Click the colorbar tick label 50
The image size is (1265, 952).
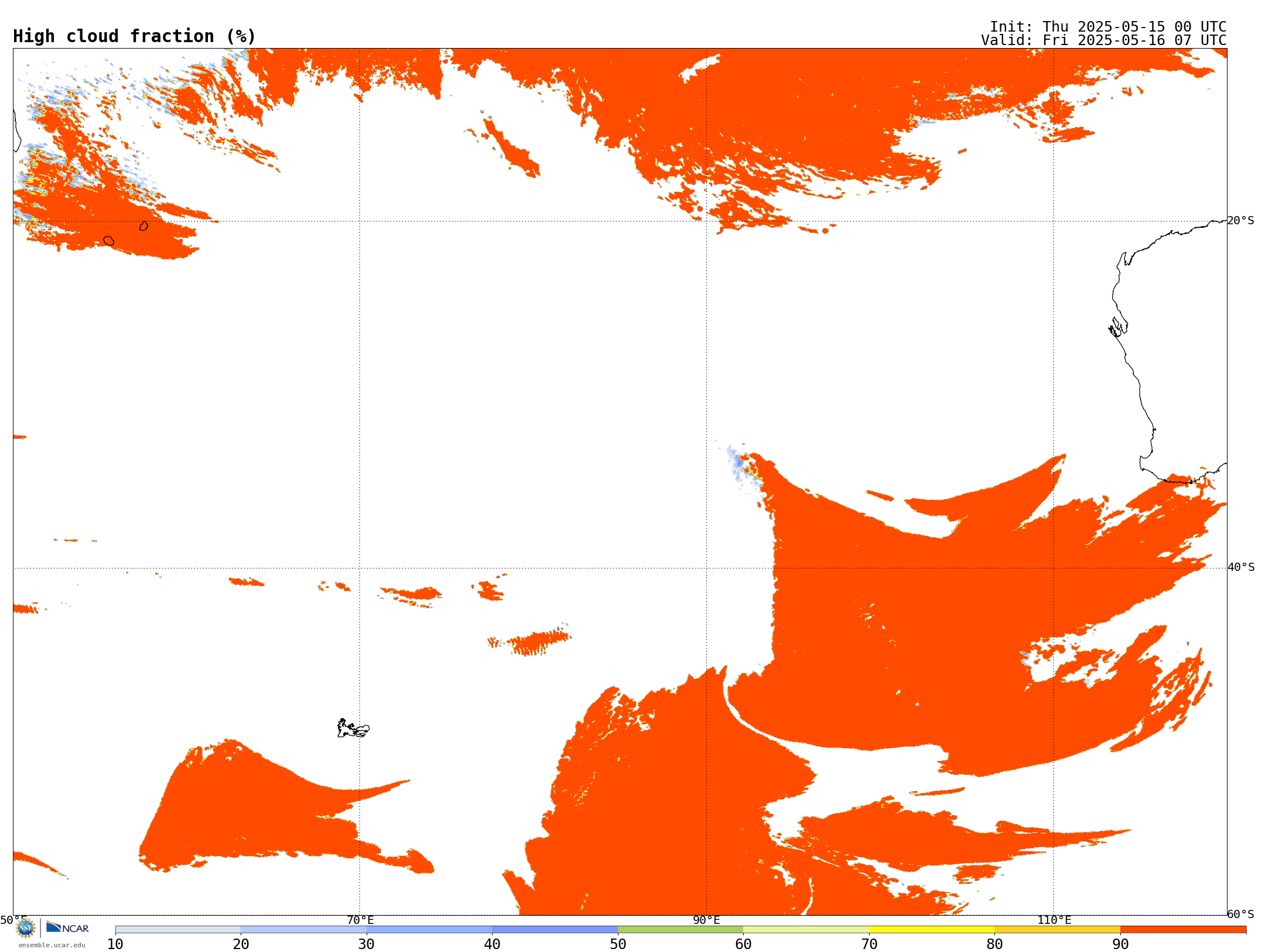(618, 944)
